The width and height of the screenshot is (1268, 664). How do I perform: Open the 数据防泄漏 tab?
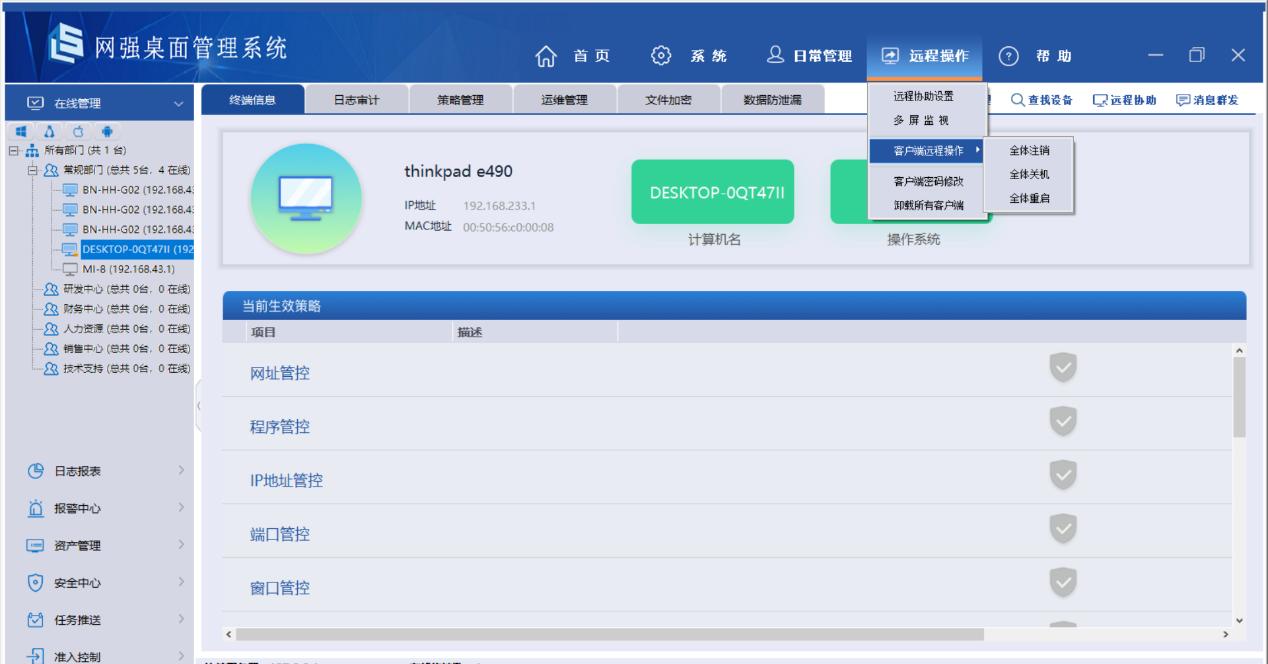point(773,99)
